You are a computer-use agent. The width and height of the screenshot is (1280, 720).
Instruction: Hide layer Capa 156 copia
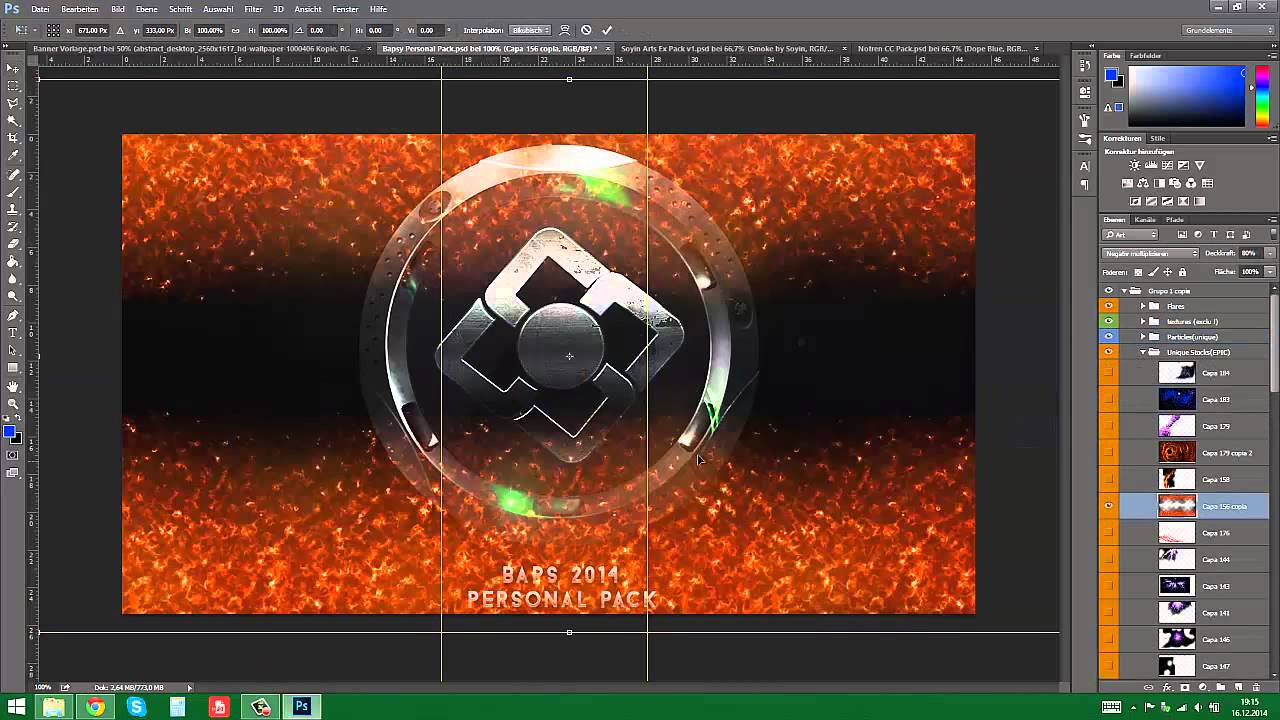tap(1108, 506)
